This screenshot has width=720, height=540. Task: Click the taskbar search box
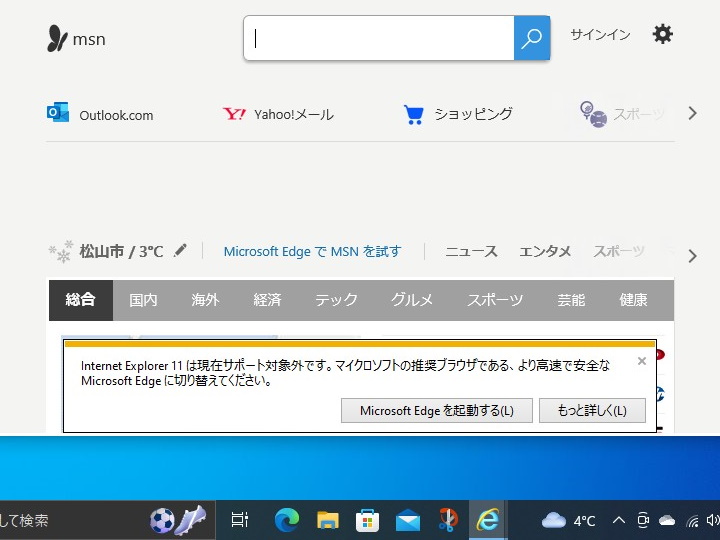point(107,520)
